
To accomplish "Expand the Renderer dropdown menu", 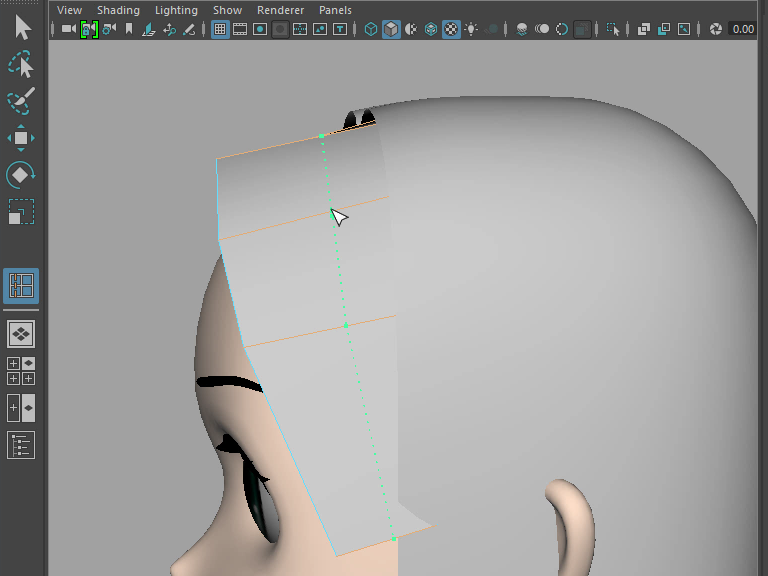I will pyautogui.click(x=280, y=10).
